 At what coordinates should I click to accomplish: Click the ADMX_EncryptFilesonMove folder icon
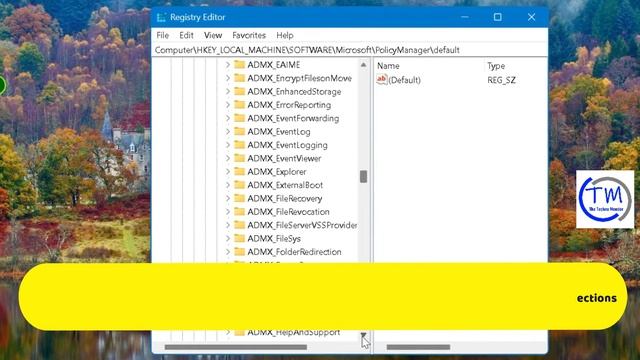coord(240,78)
